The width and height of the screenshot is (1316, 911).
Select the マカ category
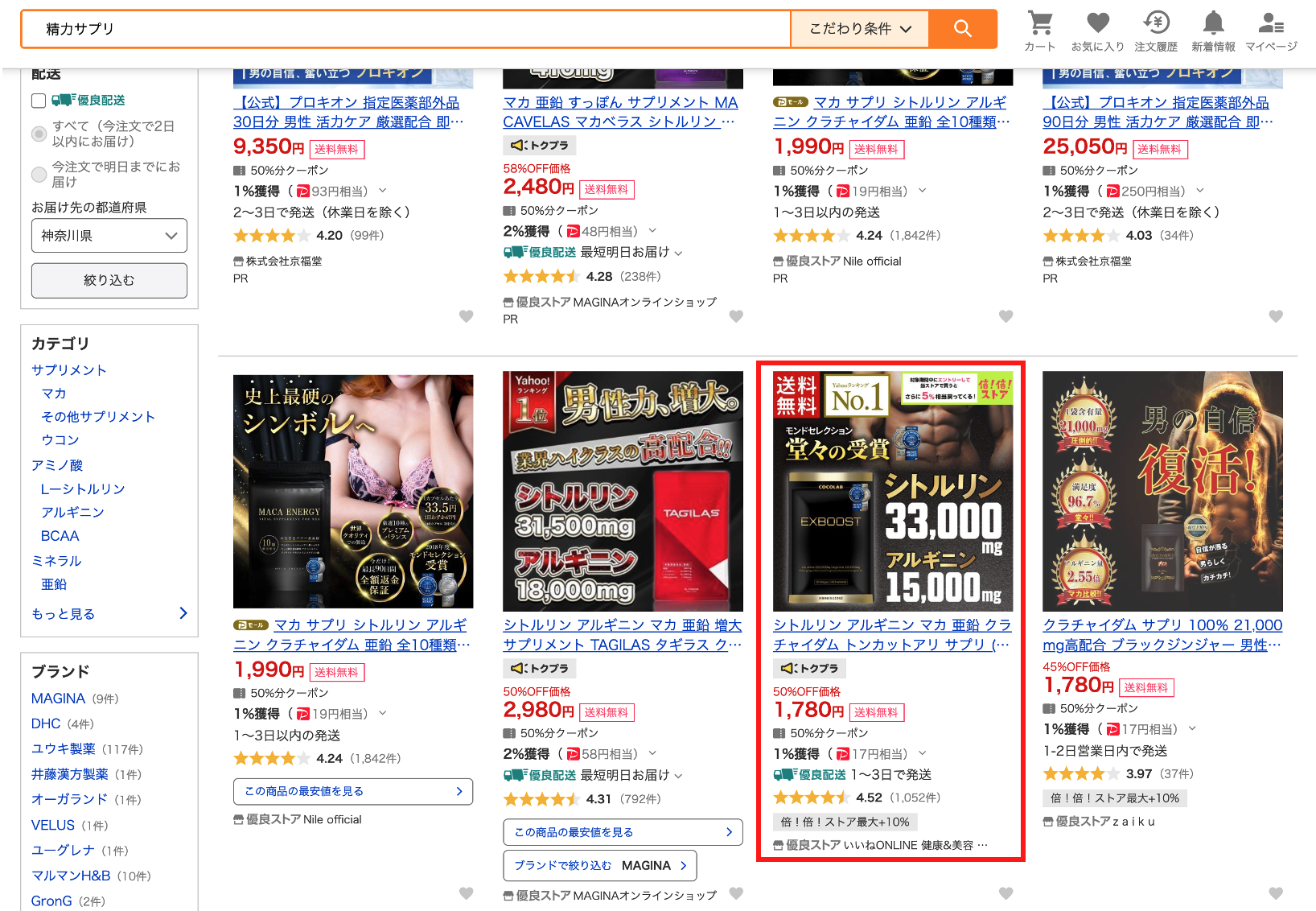[54, 394]
